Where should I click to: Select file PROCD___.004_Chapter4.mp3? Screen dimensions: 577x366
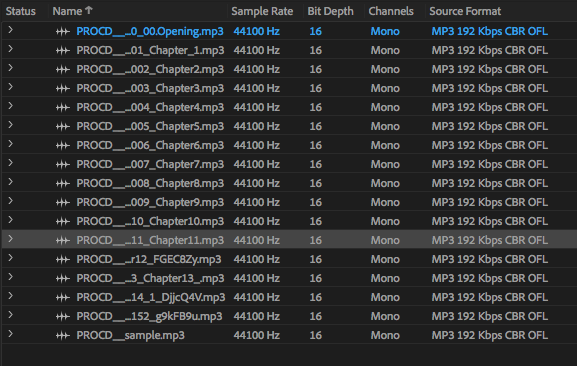[x=150, y=108]
